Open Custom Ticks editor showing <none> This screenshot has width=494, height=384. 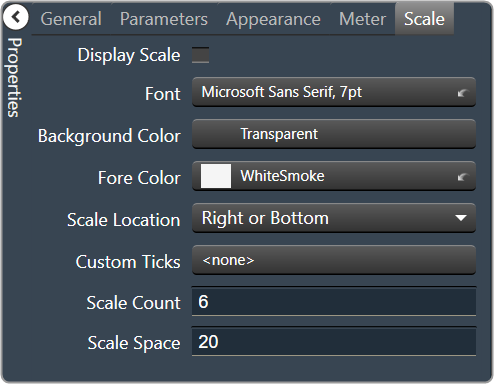click(x=334, y=260)
